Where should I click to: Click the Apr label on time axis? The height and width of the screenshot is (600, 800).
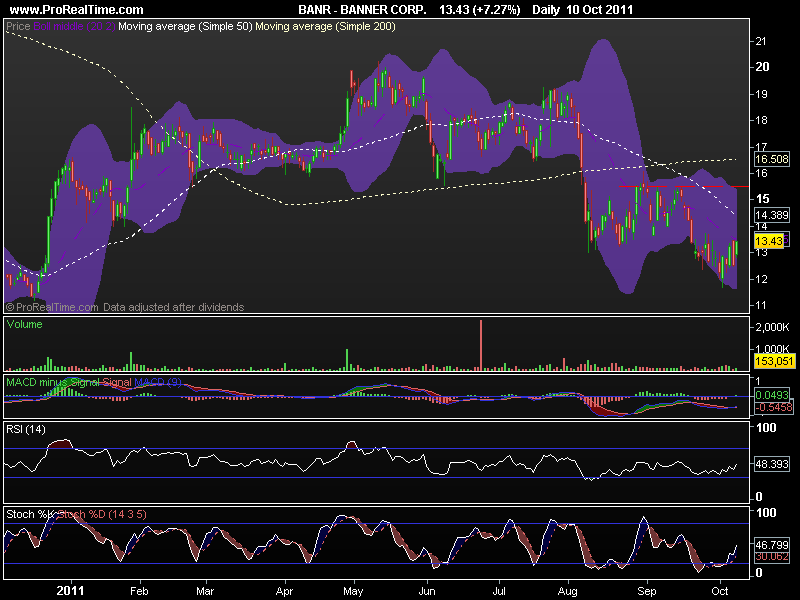[x=284, y=591]
